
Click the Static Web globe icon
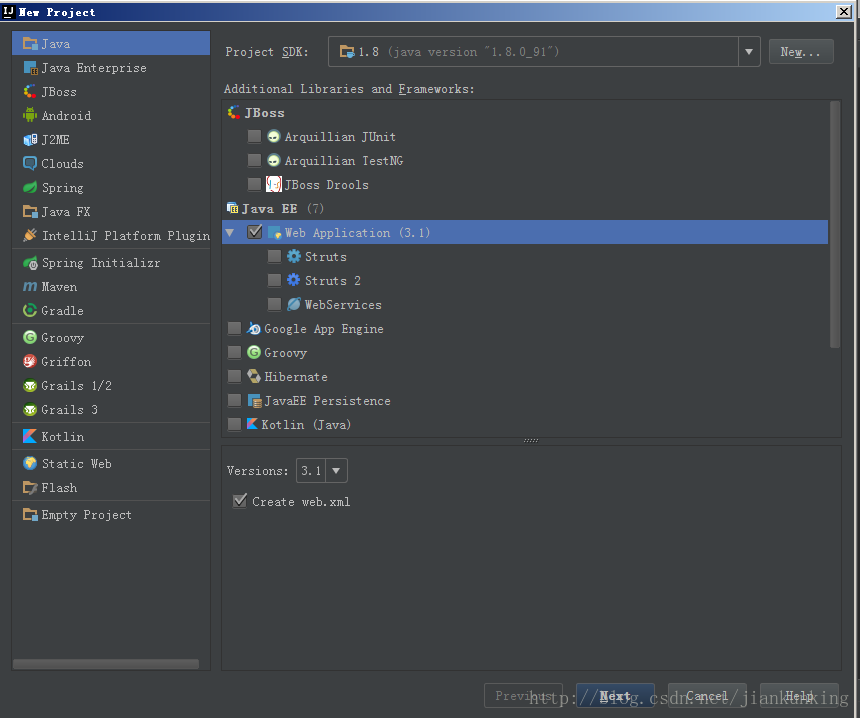click(30, 463)
